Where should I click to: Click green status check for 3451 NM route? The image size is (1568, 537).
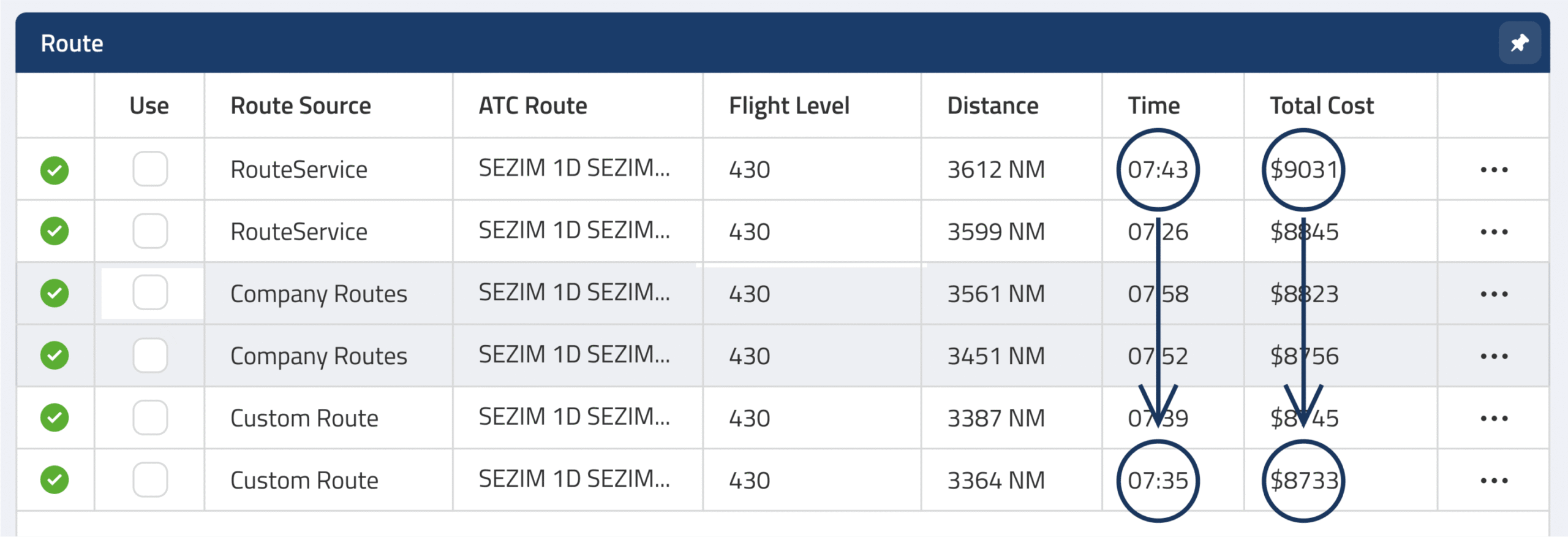click(x=55, y=356)
